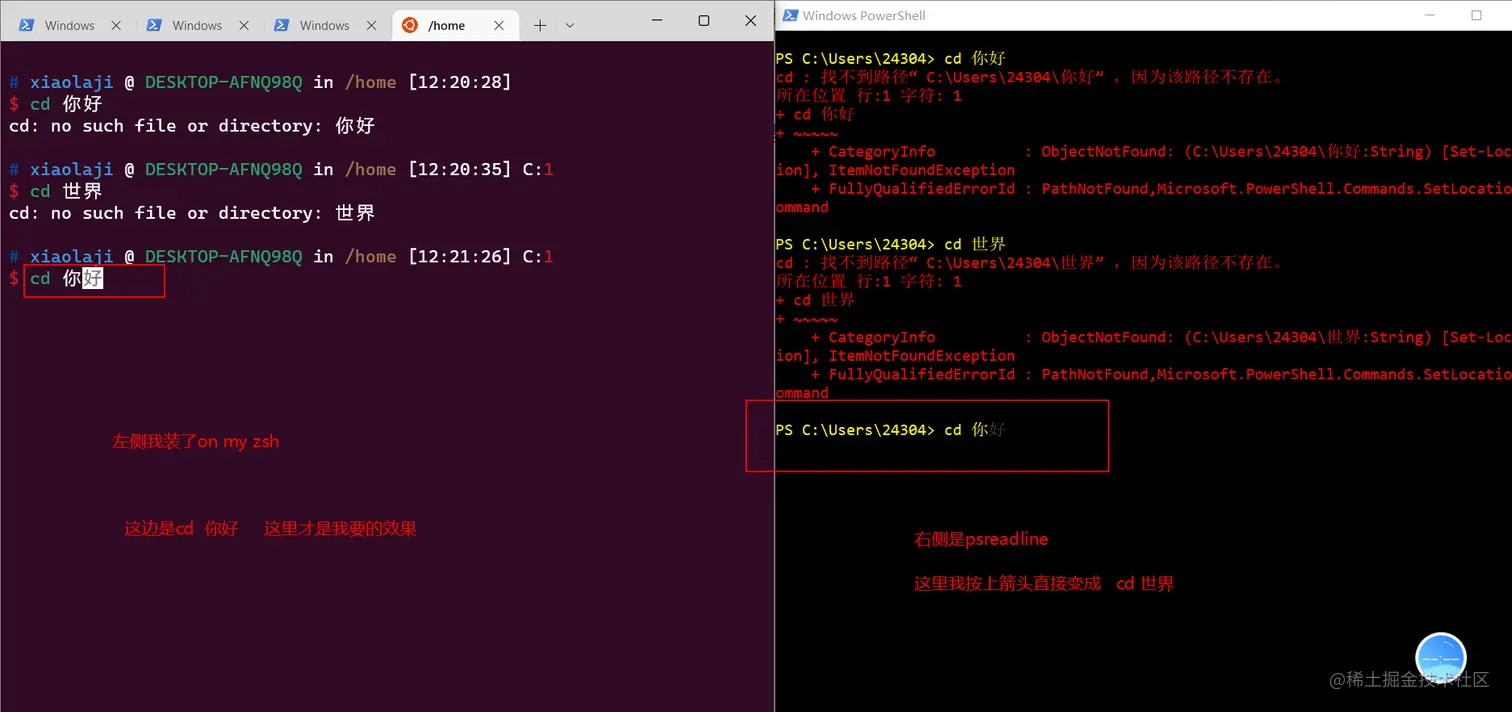Open a new terminal tab with plus

pyautogui.click(x=540, y=25)
